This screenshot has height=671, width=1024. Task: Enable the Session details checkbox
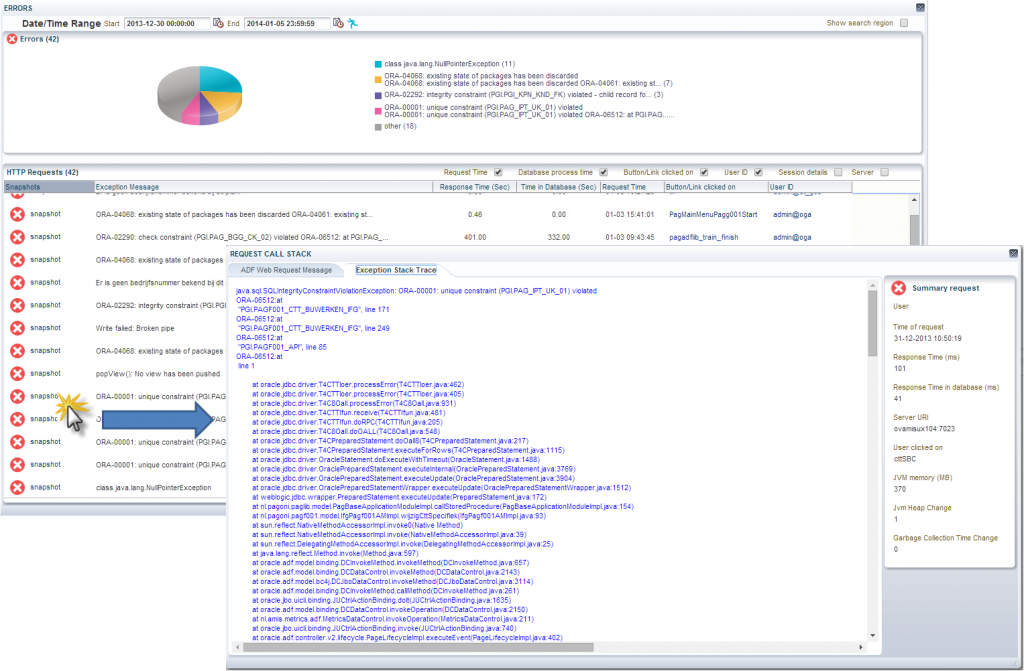click(x=838, y=172)
